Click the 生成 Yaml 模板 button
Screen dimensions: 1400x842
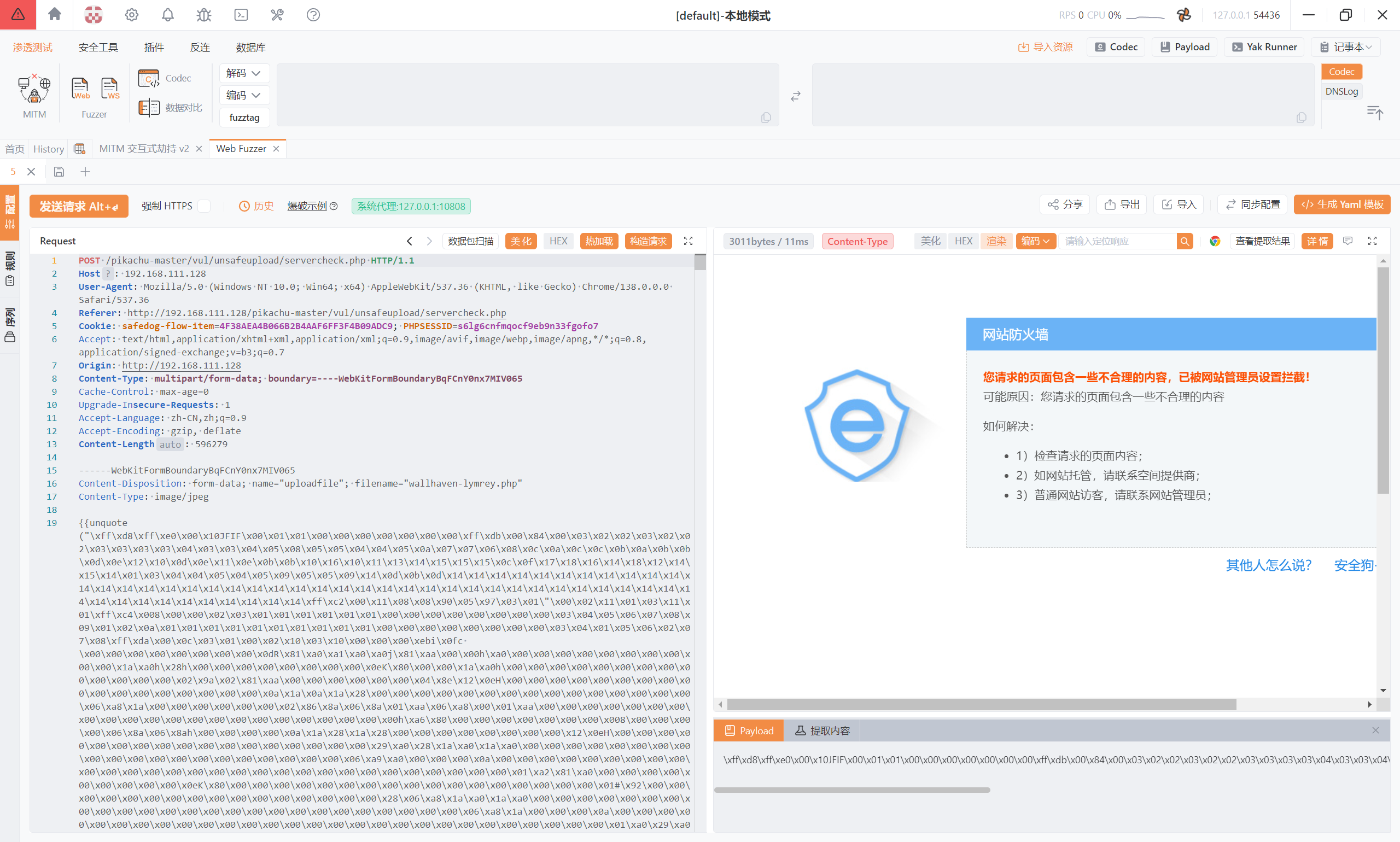1341,204
